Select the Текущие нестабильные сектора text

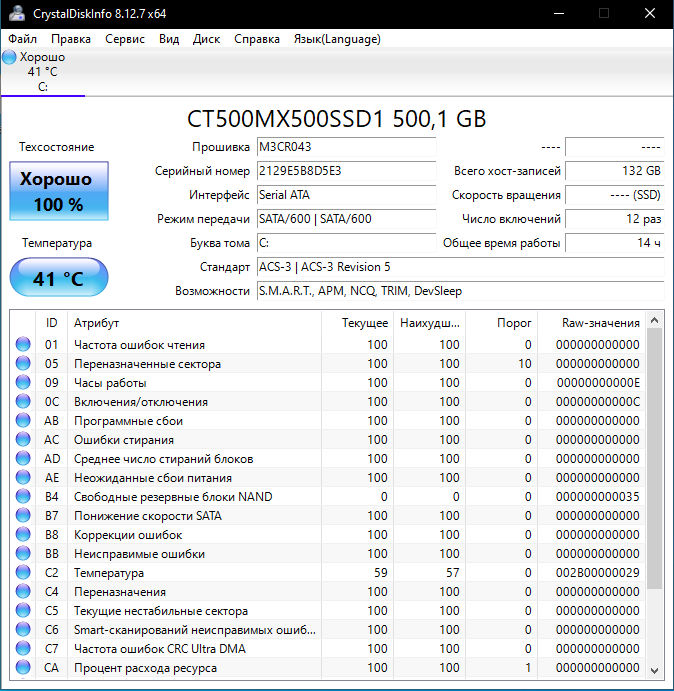pos(160,611)
